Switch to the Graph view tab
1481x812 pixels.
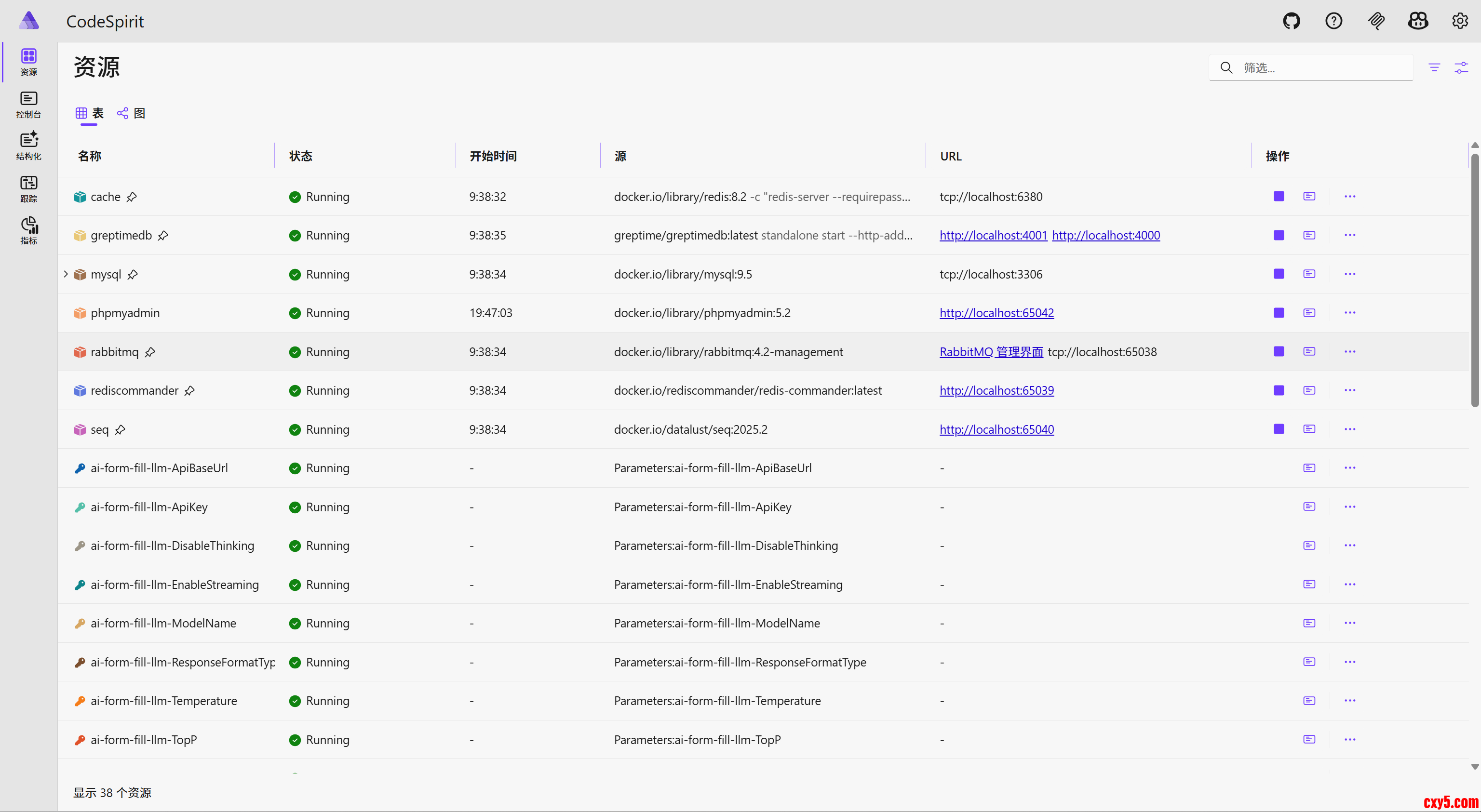tap(132, 113)
